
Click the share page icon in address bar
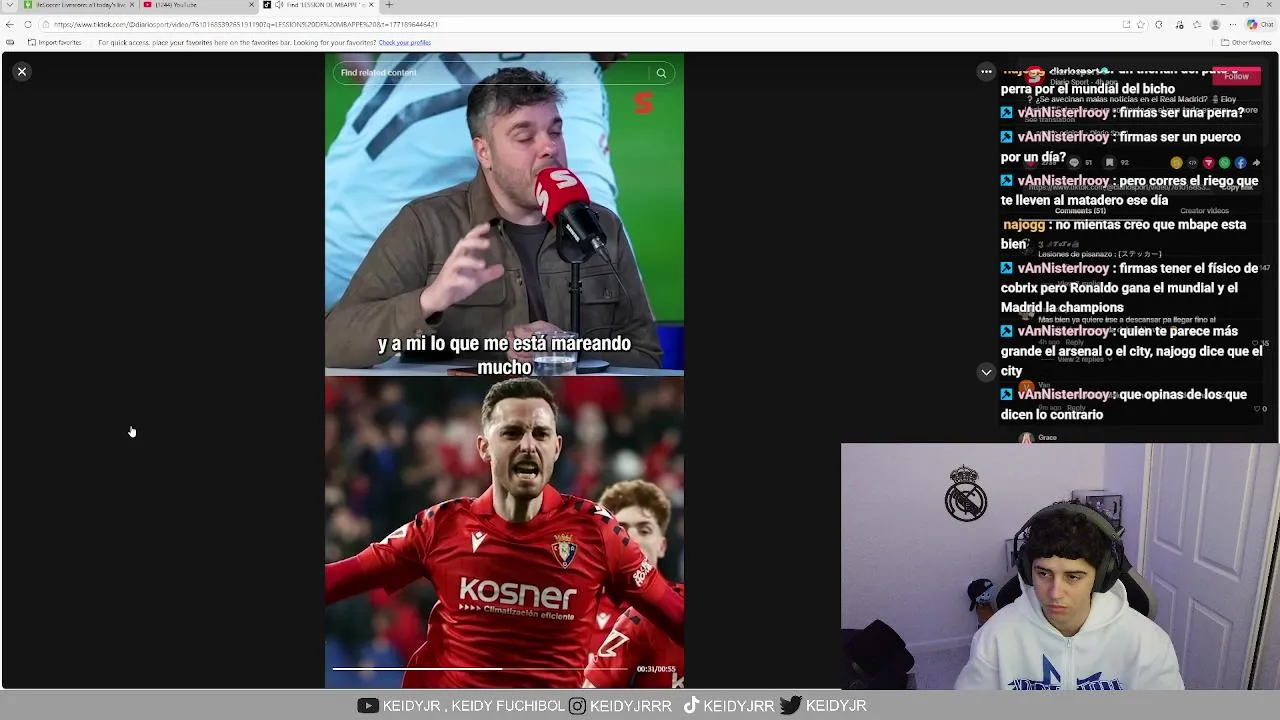(x=1126, y=24)
